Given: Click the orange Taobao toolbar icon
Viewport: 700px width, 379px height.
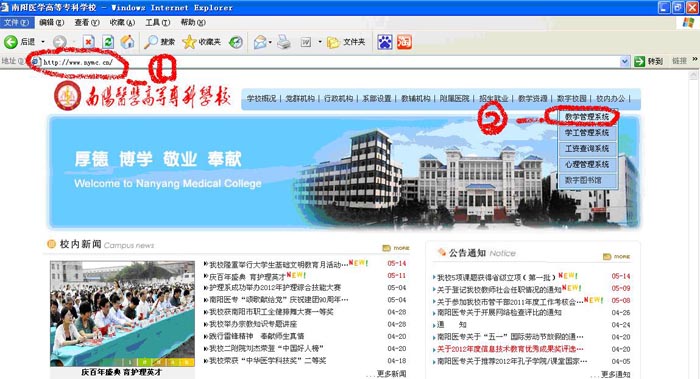Looking at the screenshot, I should click(x=404, y=42).
